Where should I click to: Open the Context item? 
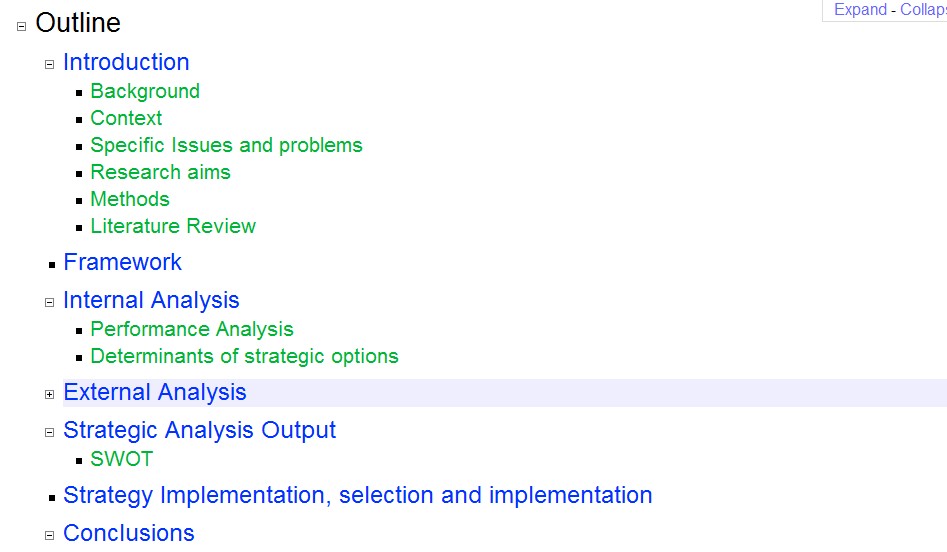point(126,118)
